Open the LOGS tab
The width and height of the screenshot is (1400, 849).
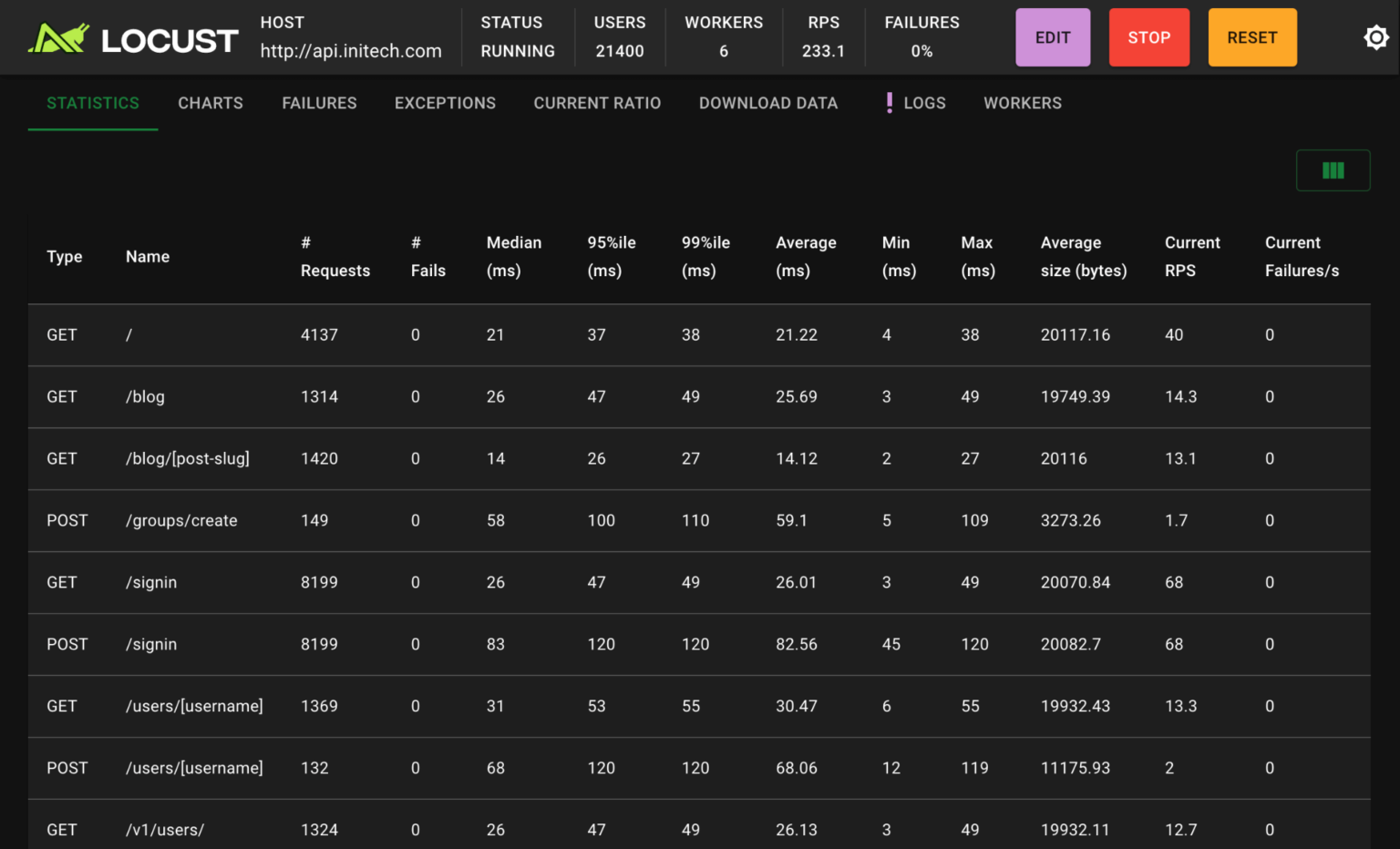point(925,103)
